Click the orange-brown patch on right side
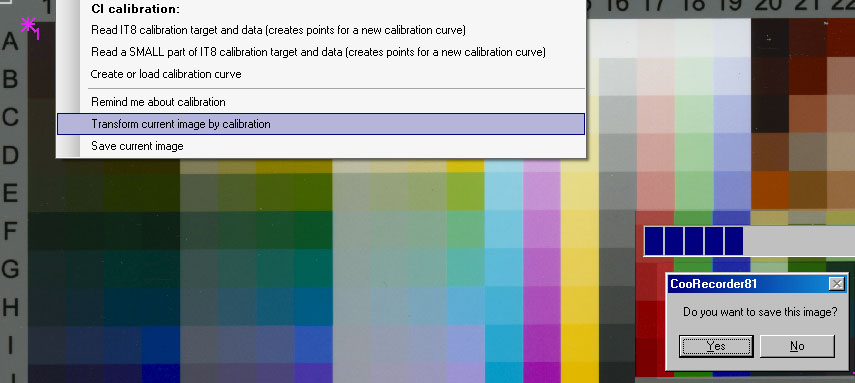855x383 pixels. [770, 190]
